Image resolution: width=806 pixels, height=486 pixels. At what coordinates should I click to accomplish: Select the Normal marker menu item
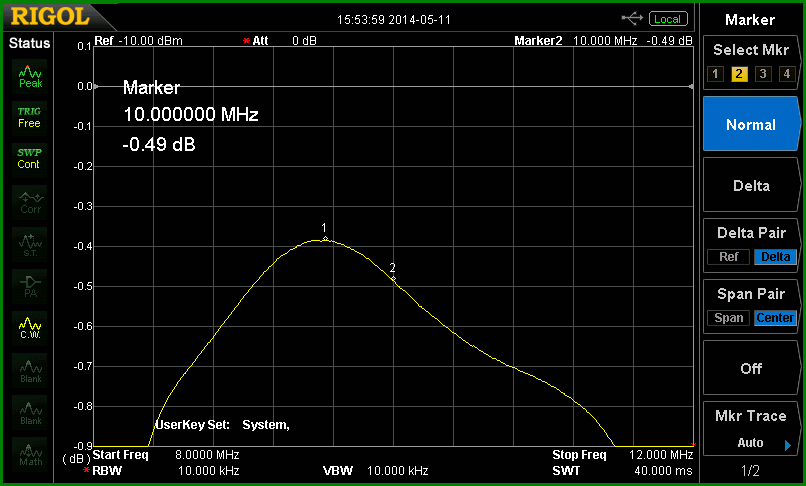click(x=751, y=124)
